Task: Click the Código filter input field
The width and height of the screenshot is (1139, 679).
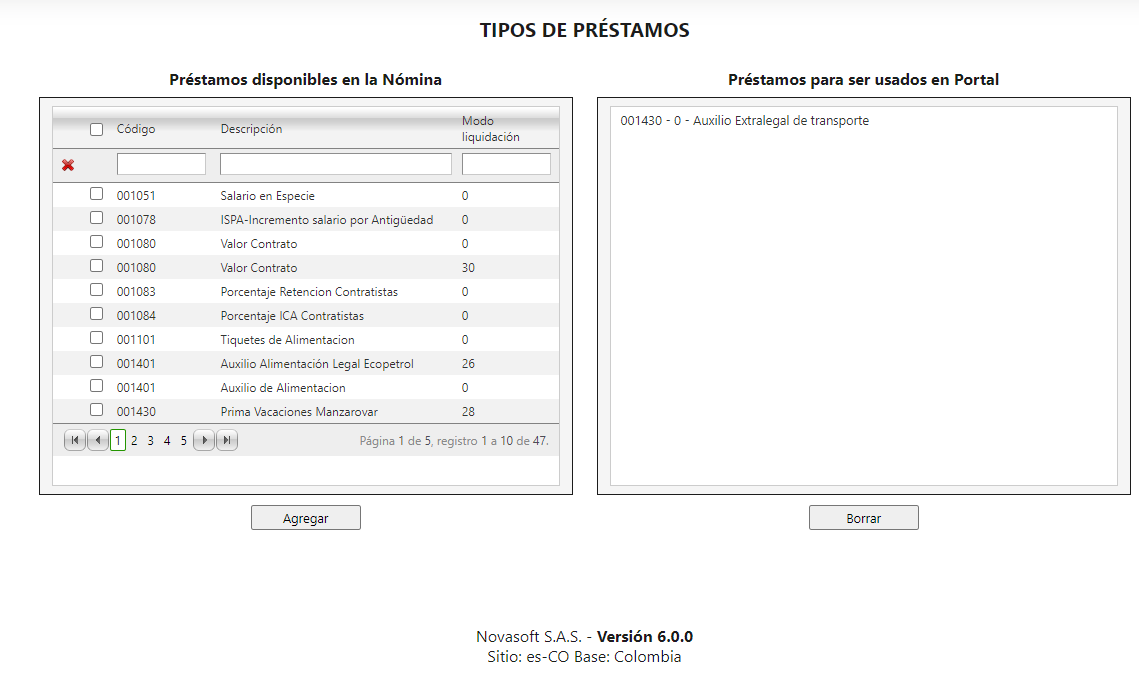Action: [161, 163]
